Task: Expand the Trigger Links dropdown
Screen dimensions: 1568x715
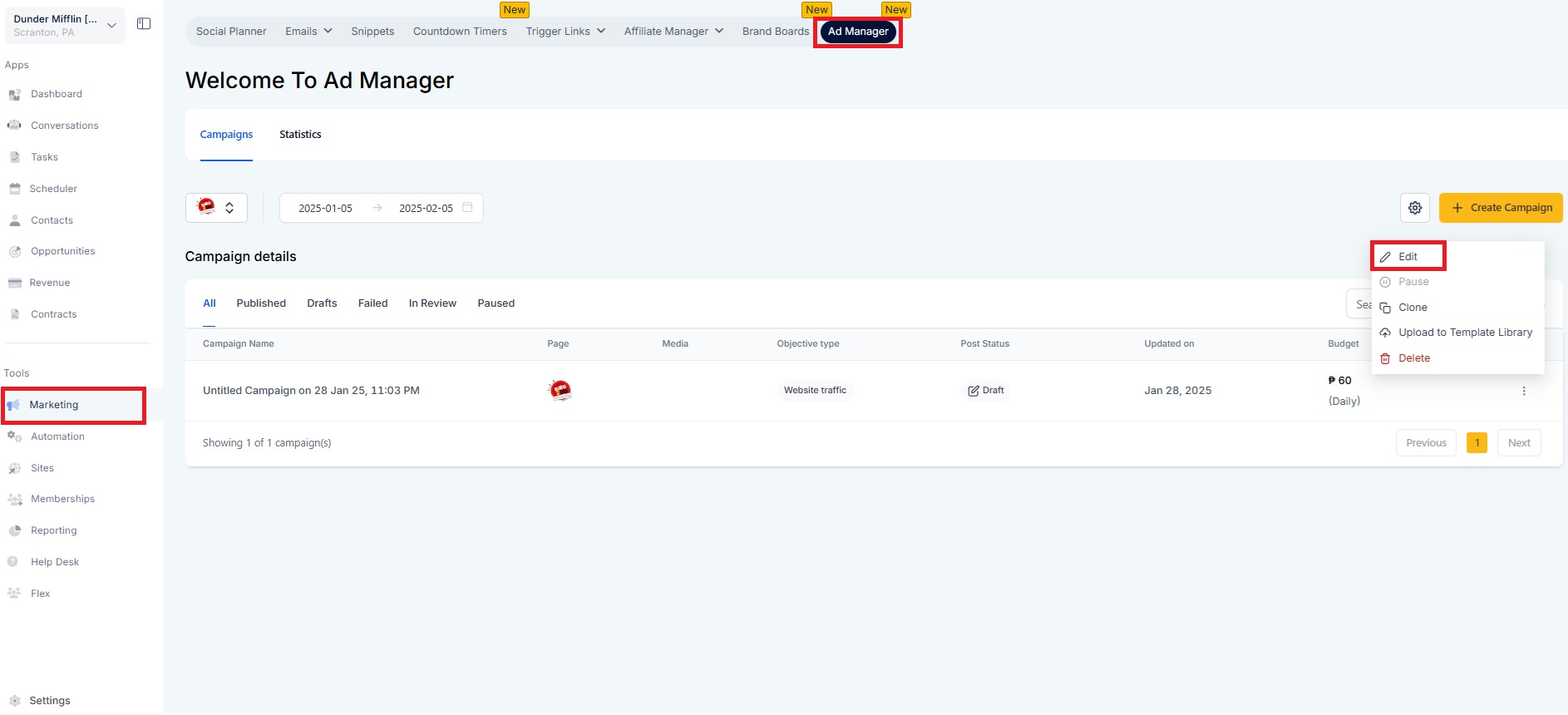Action: pos(565,32)
